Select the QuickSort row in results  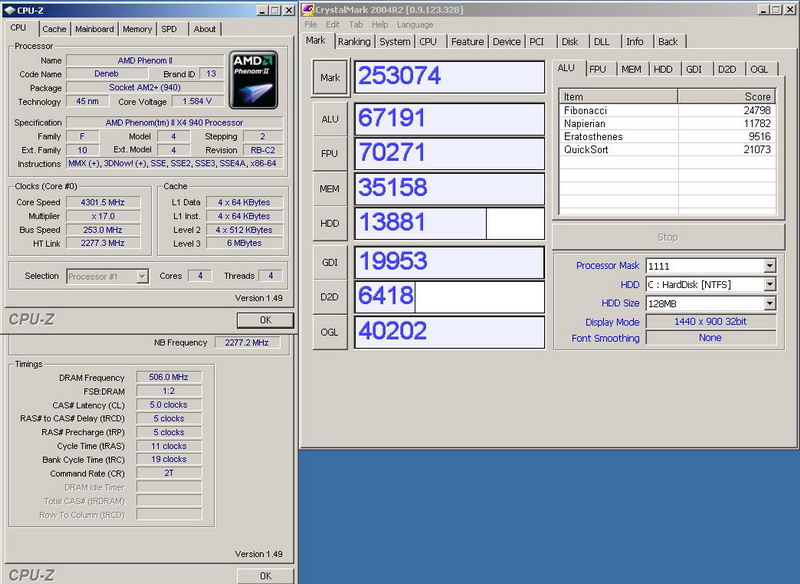click(x=667, y=149)
